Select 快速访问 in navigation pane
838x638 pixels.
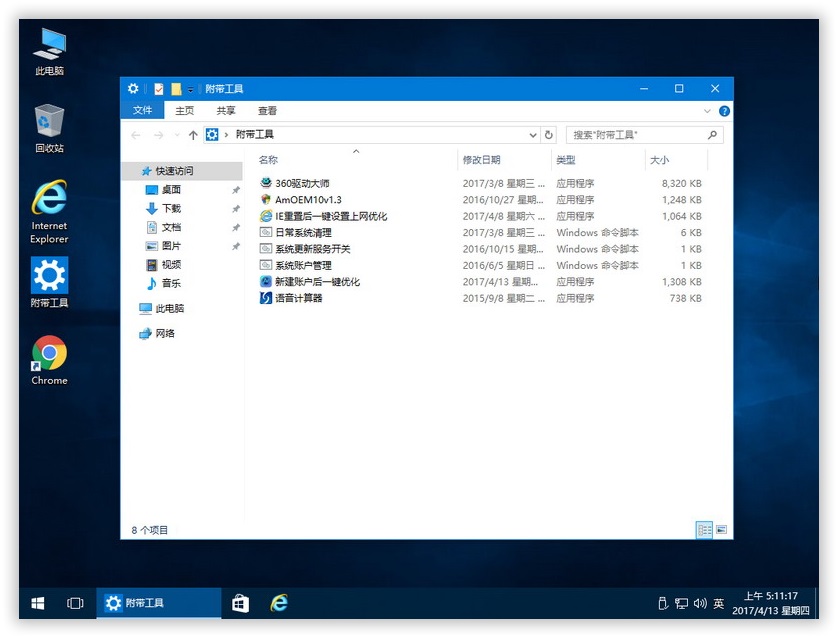[182, 171]
